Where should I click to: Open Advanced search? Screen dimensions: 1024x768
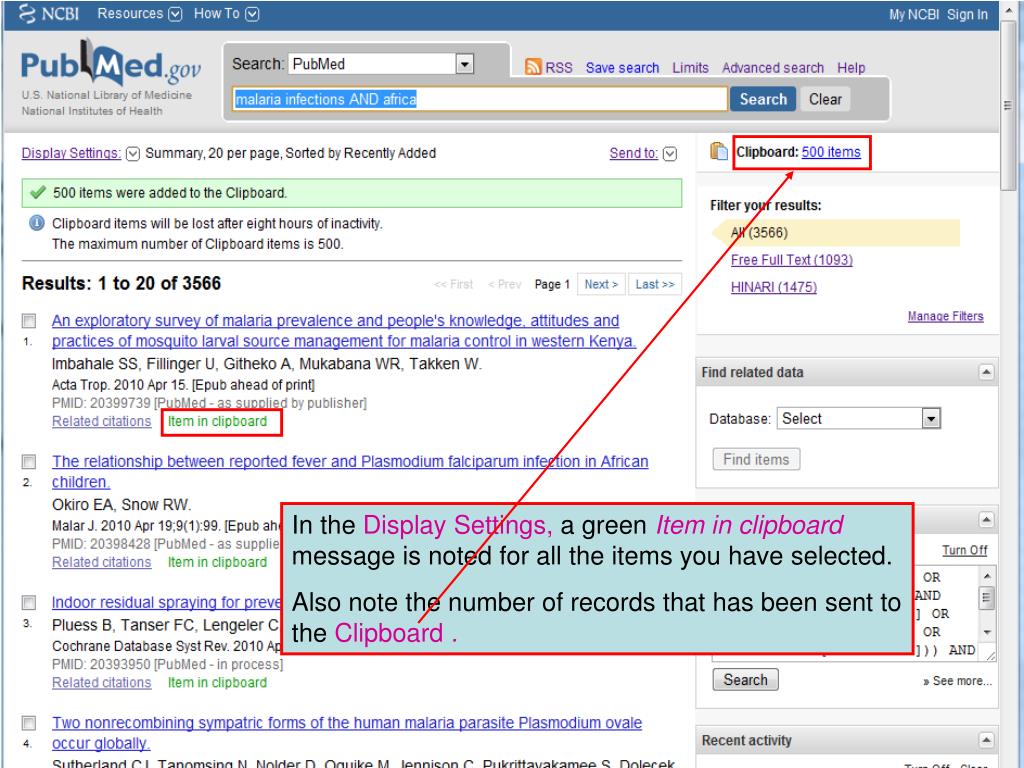coord(773,68)
